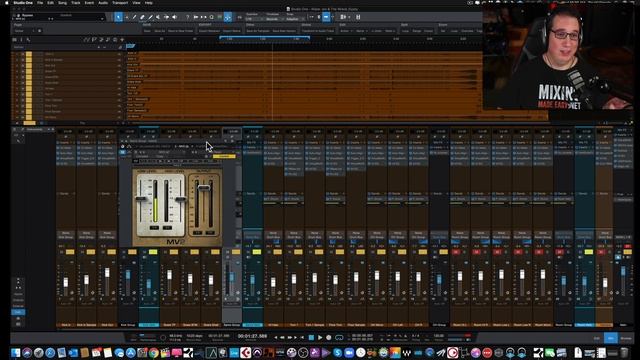The height and width of the screenshot is (360, 640).
Task: Open the Apple menu
Action: (7, 2)
